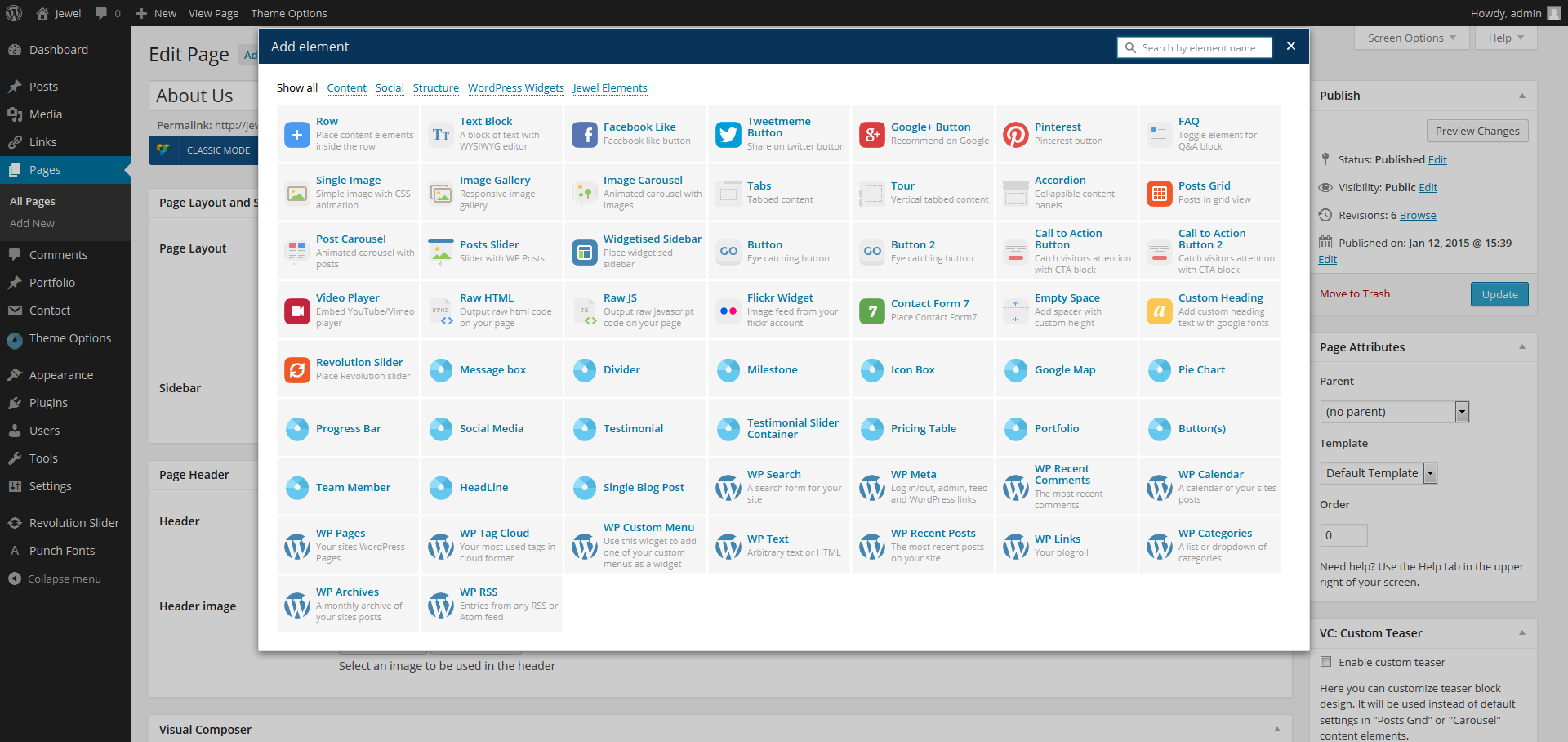Edit the page visibility link
Viewport: 1568px width, 742px height.
(1428, 188)
